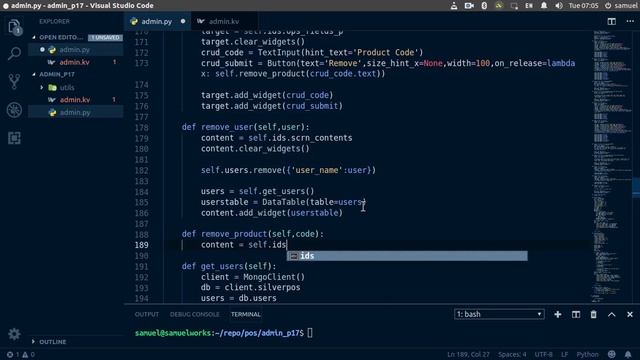
Task: Change language mode Python
Action: point(587,354)
